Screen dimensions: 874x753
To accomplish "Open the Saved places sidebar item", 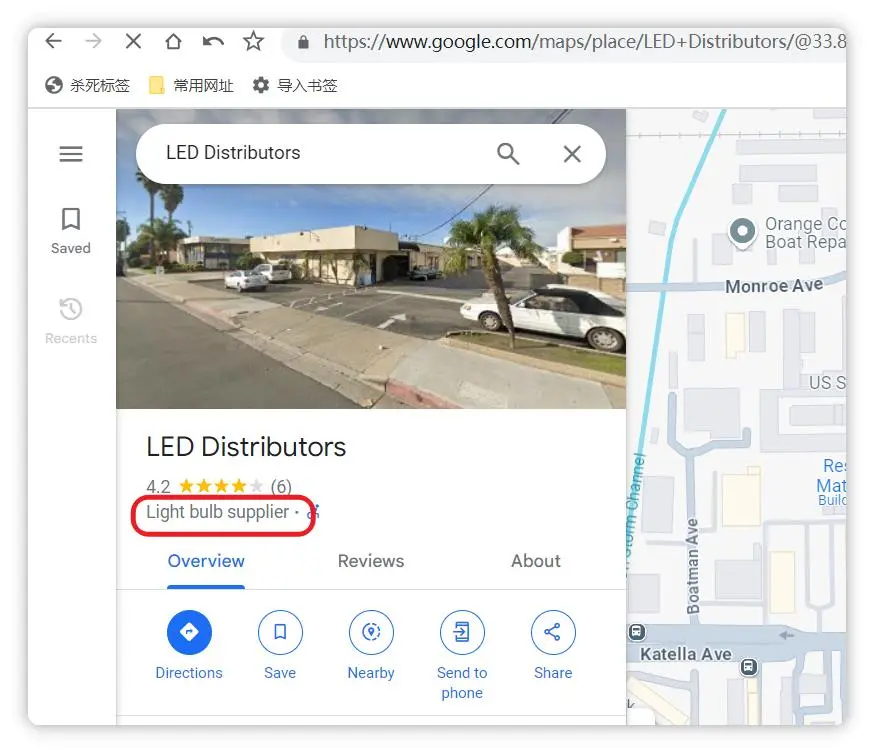I will click(71, 231).
